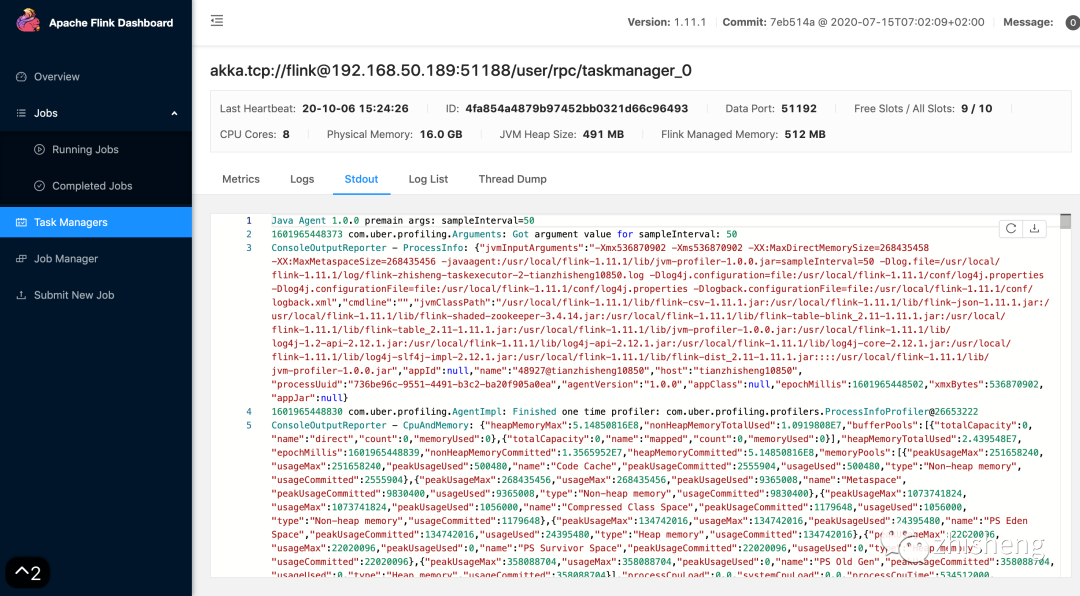Click the 'Java Agent 1.0.0 premain args' line
The width and height of the screenshot is (1080, 596).
[403, 220]
